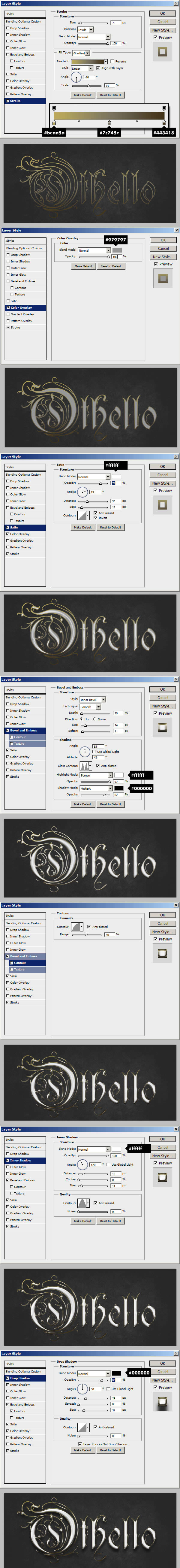Select the highlighted Satin item in the Satin dialog list

(x=25, y=527)
